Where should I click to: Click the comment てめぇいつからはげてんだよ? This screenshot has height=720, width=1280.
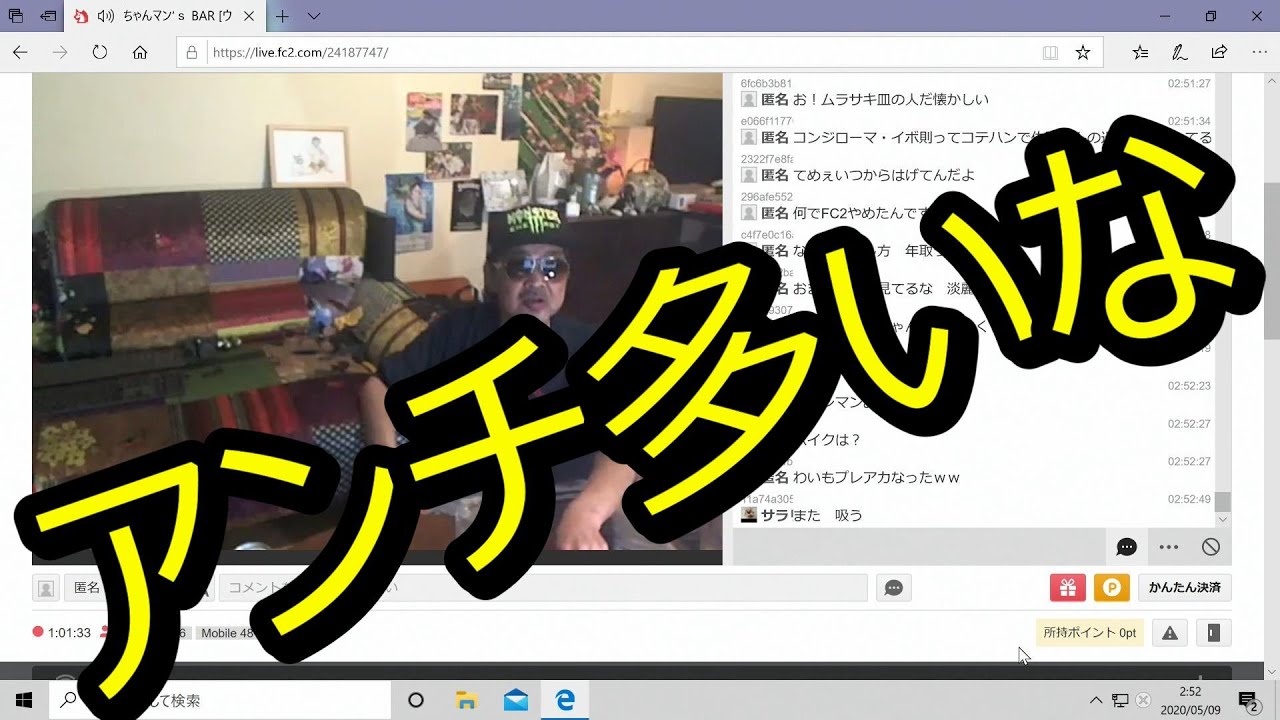(x=884, y=175)
